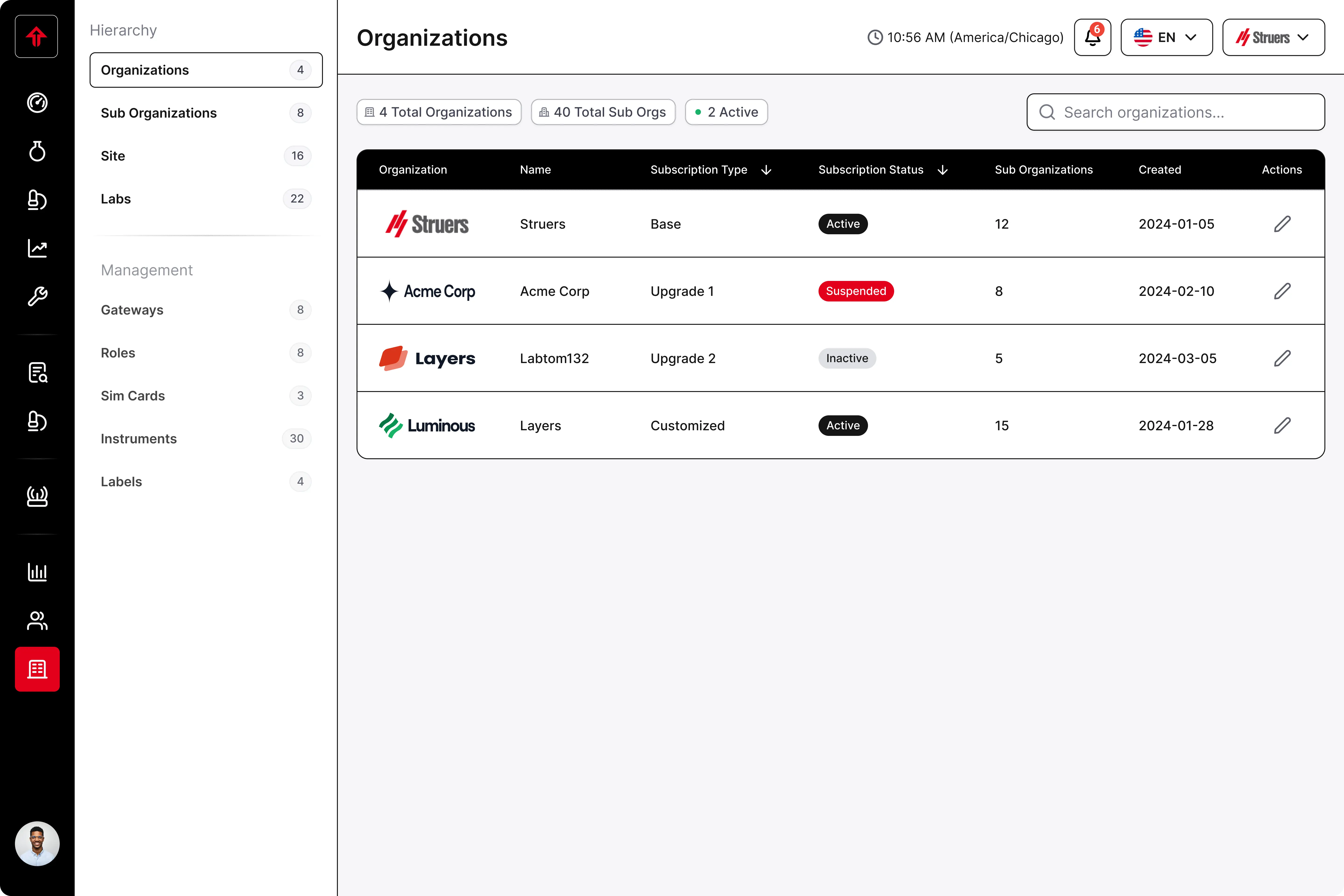This screenshot has height=896, width=1344.
Task: Open Sim Cards under Management
Action: [206, 395]
